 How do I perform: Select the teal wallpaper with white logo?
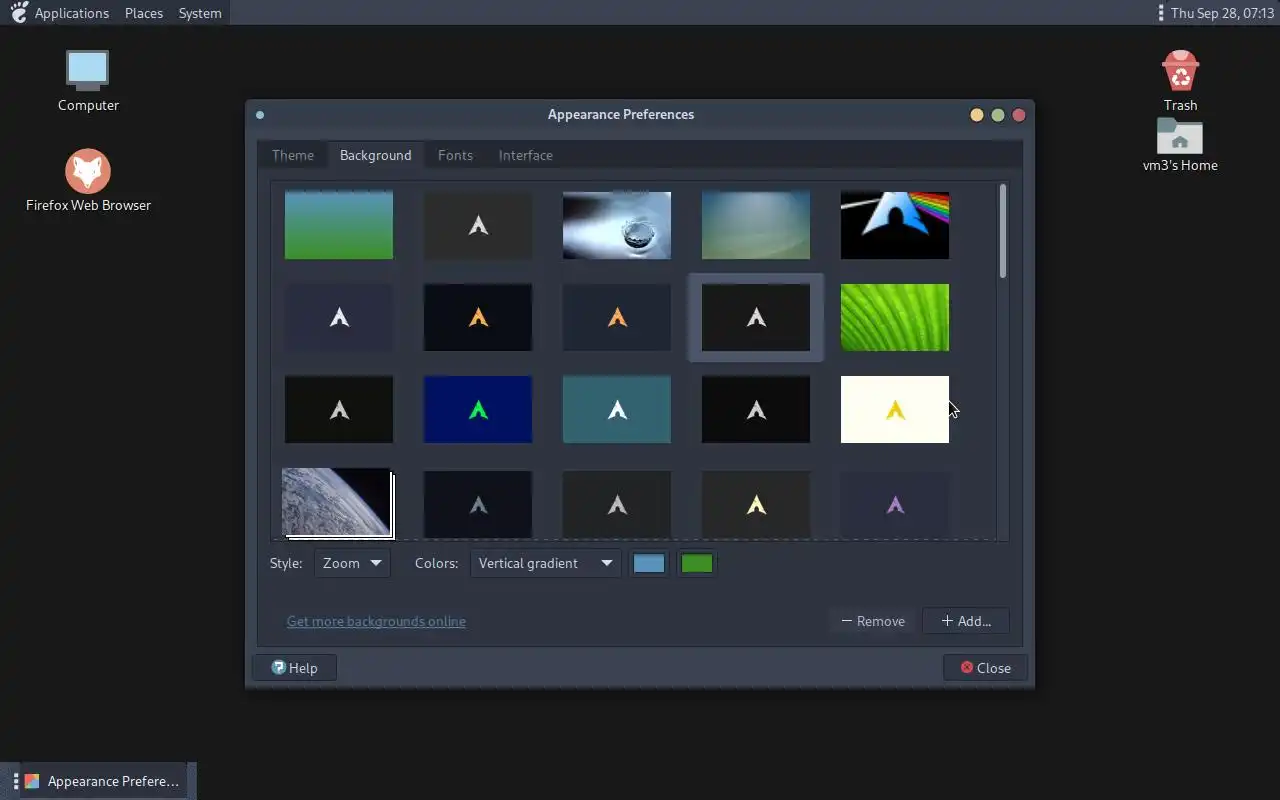pyautogui.click(x=617, y=409)
